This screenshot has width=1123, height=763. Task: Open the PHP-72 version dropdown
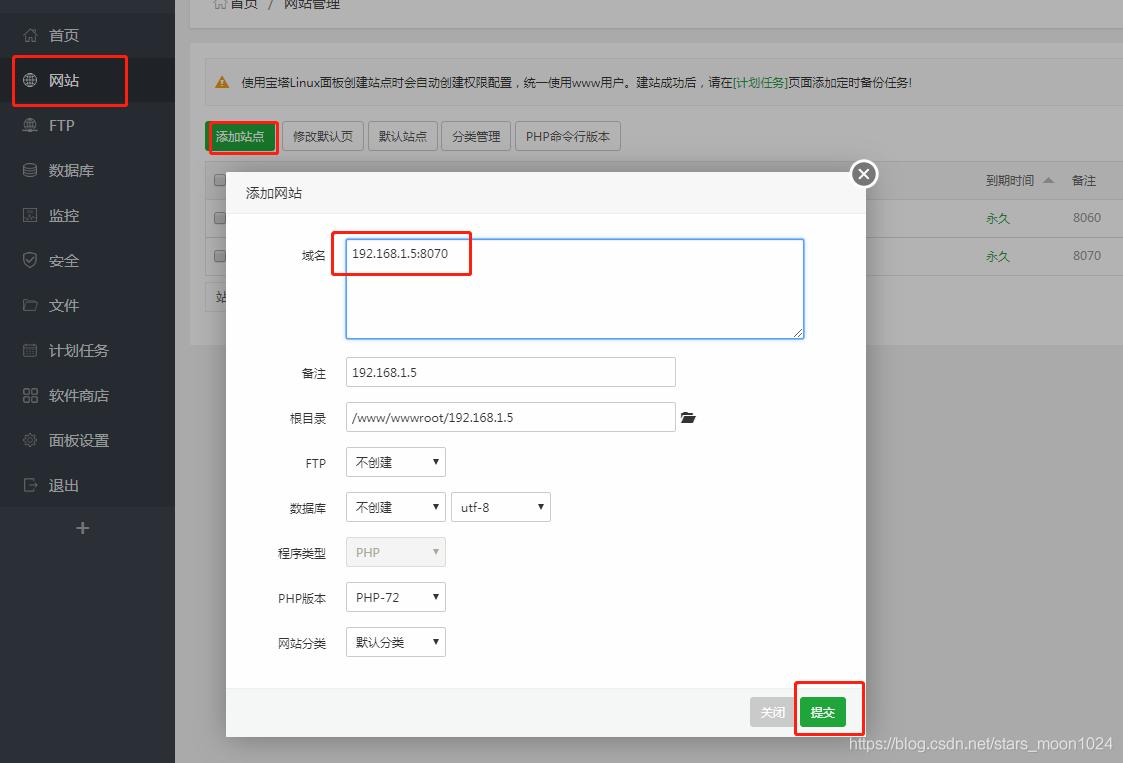pos(395,597)
